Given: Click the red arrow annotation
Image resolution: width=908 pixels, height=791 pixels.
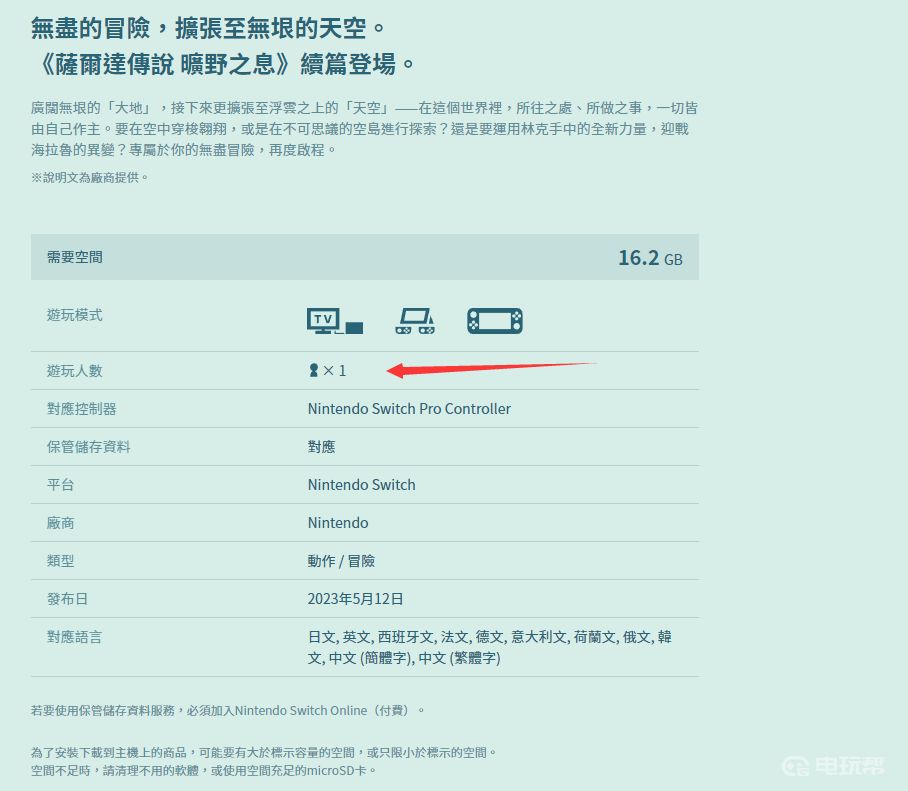Looking at the screenshot, I should pyautogui.click(x=490, y=369).
